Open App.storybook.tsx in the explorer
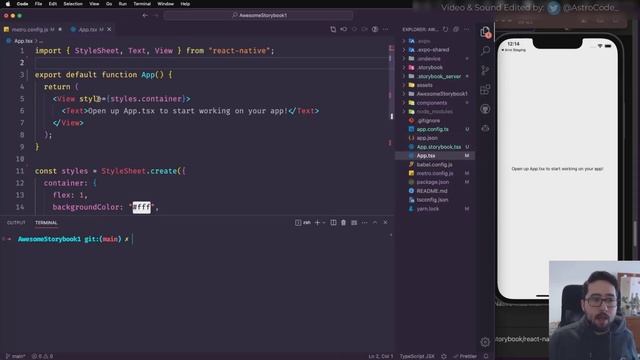 pyautogui.click(x=435, y=147)
